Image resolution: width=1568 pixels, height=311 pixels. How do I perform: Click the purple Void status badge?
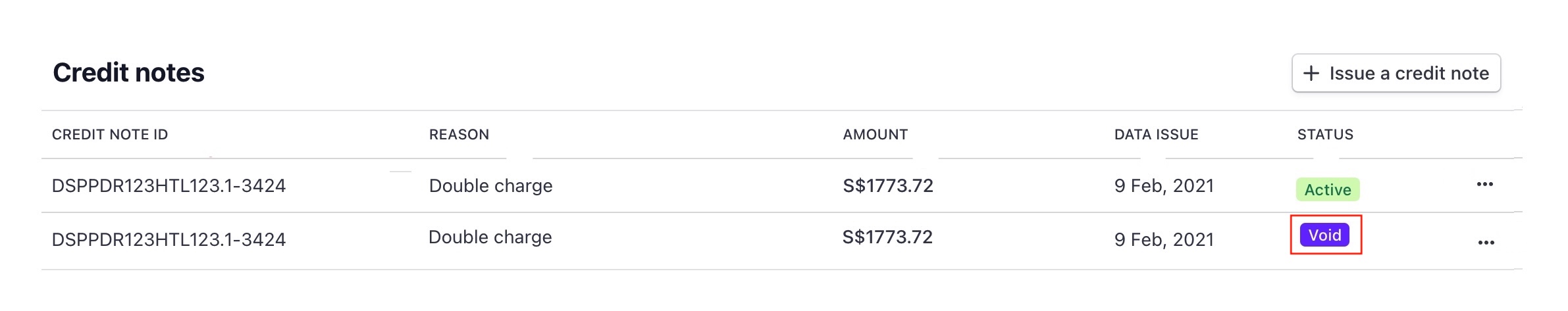tap(1324, 235)
